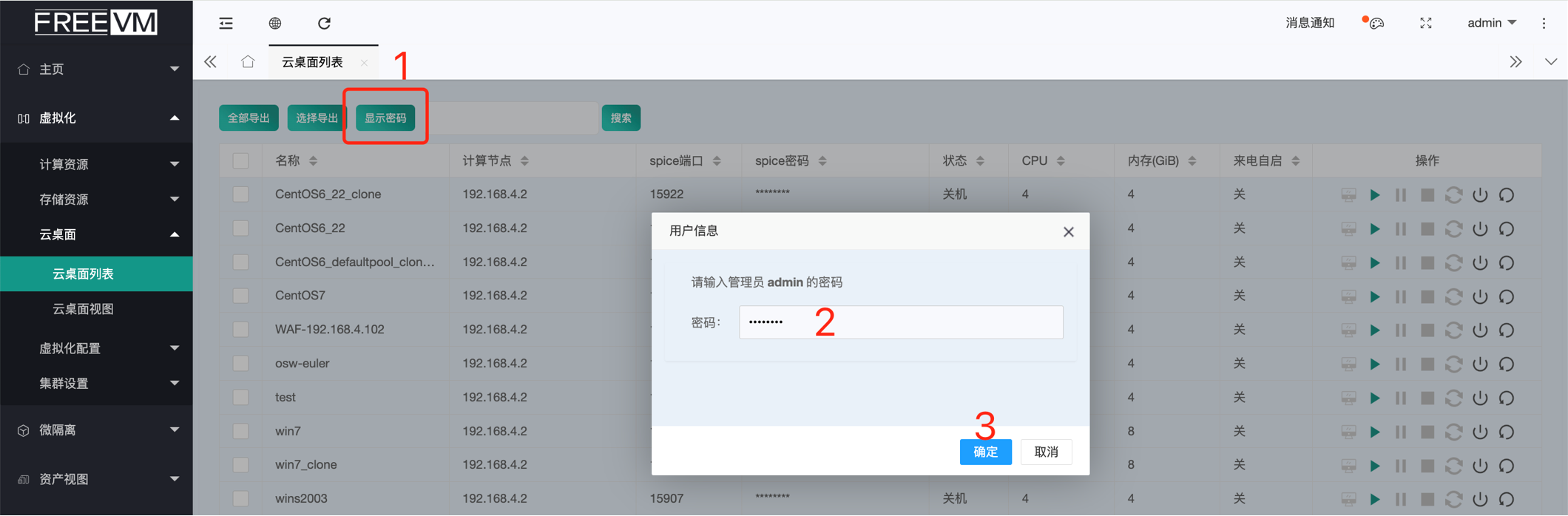Power off the win7_clone VM

(1480, 466)
